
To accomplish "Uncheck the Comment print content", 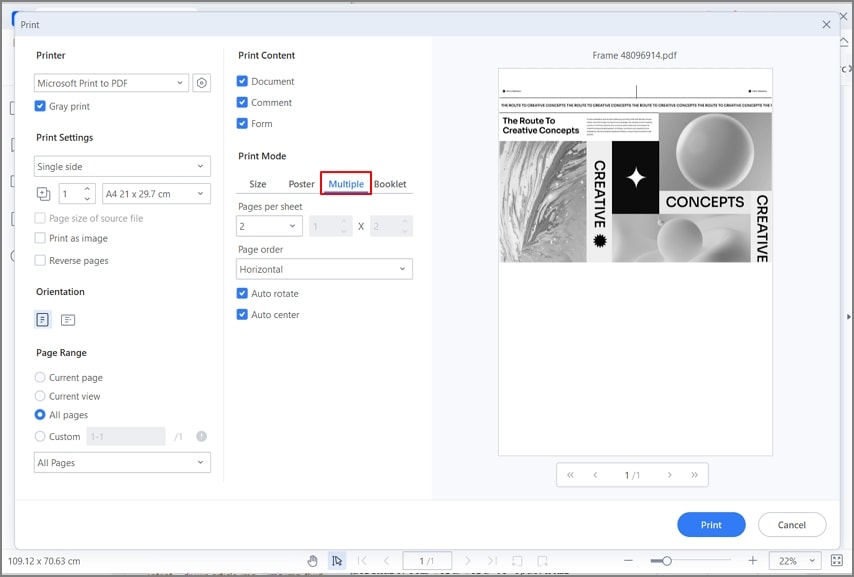I will pos(242,102).
